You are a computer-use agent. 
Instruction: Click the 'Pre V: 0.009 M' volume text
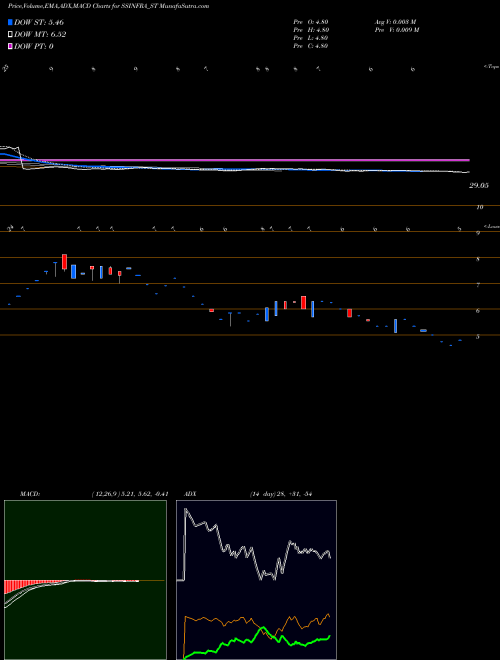click(x=397, y=30)
